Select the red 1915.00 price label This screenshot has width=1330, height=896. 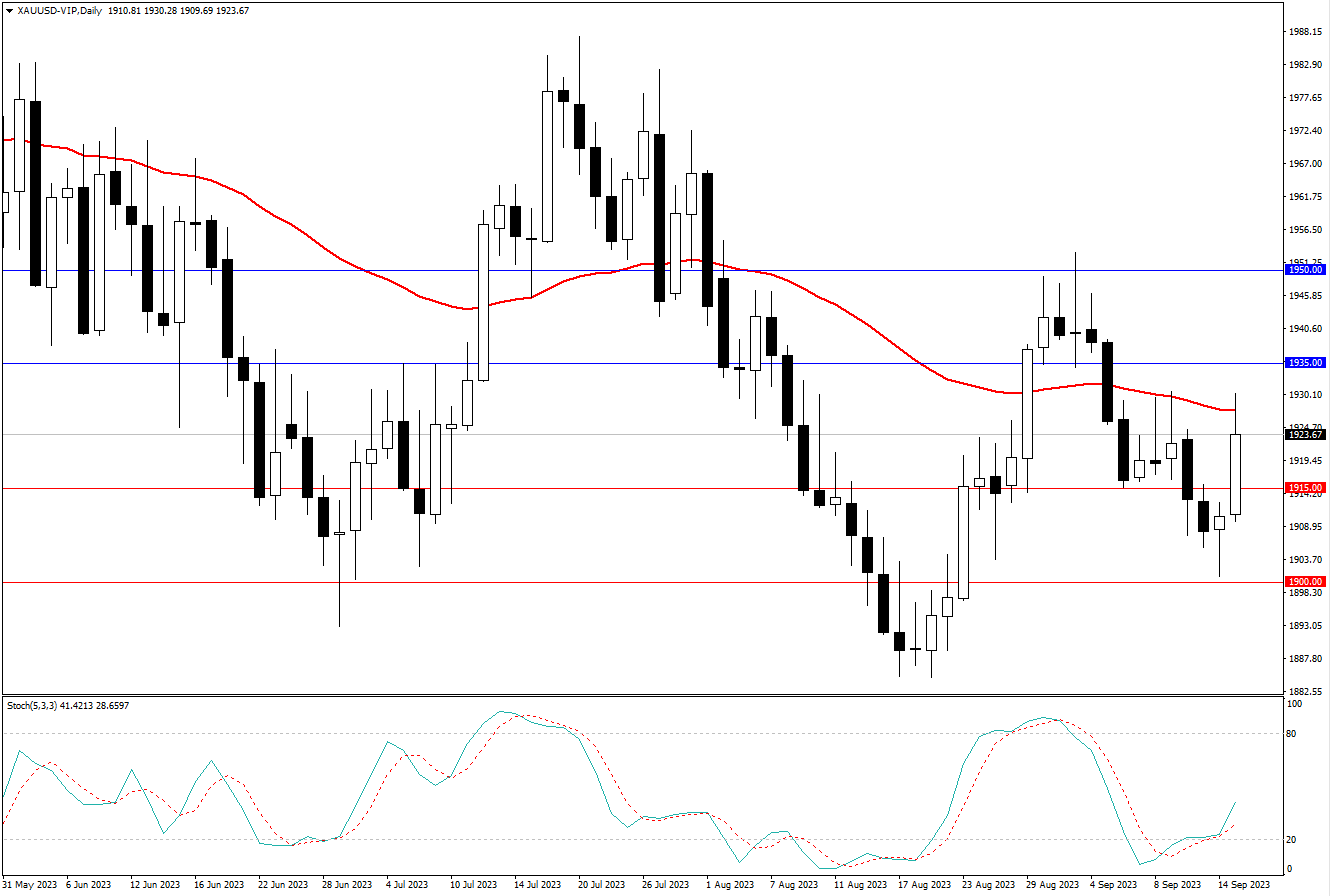click(x=1305, y=488)
